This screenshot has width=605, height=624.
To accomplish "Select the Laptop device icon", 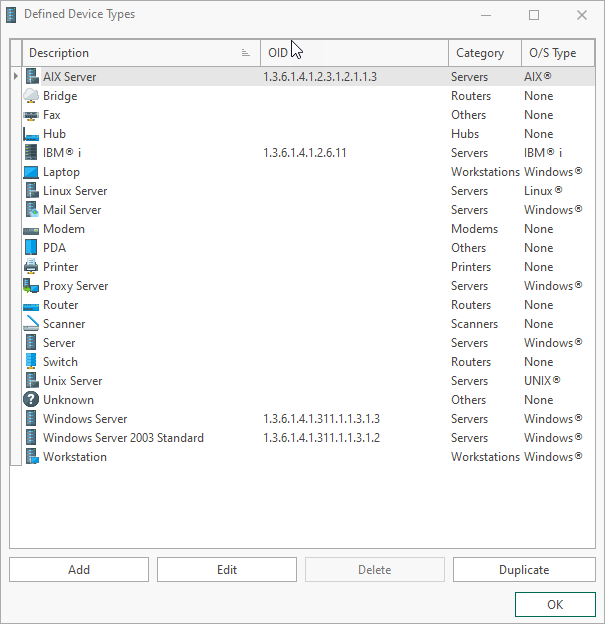I will click(x=31, y=172).
